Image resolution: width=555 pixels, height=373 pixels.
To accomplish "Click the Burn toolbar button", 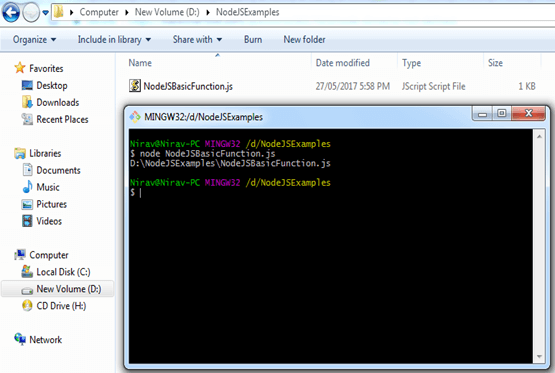I will pyautogui.click(x=253, y=40).
